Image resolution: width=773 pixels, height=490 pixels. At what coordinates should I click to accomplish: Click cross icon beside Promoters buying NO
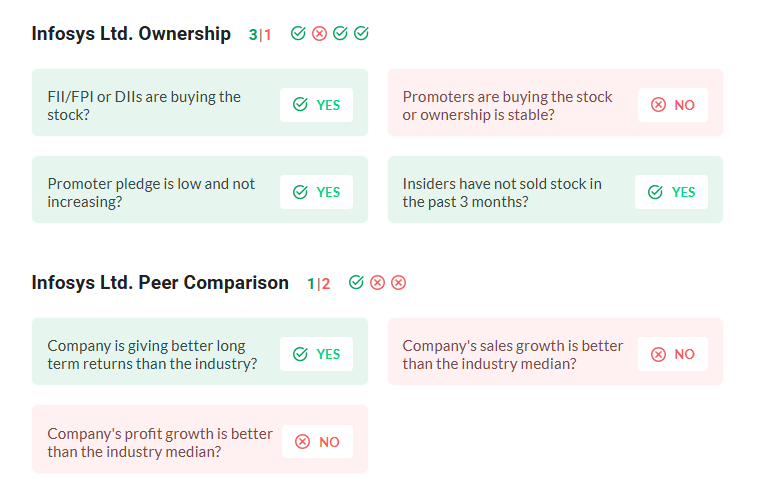(x=658, y=105)
